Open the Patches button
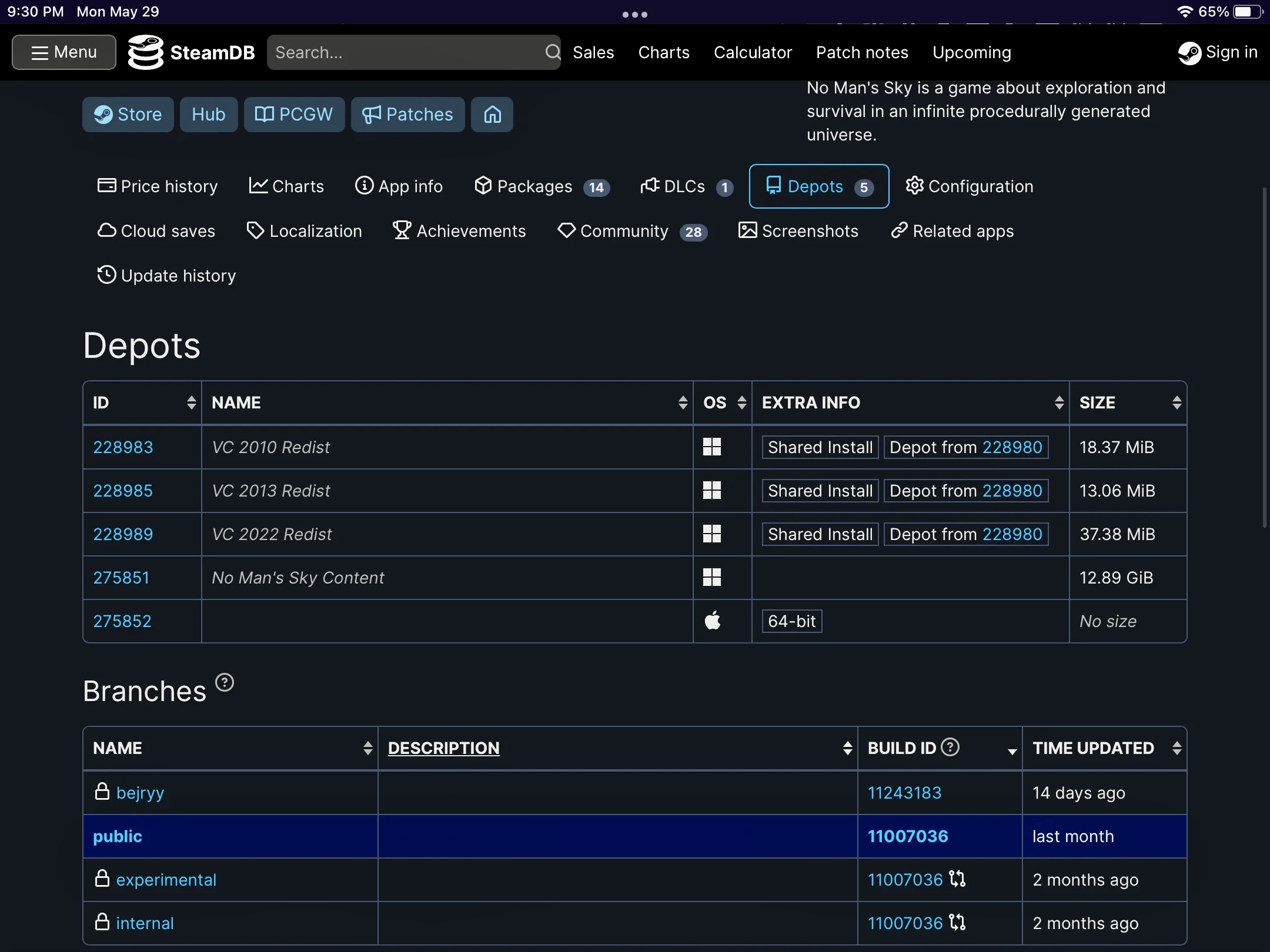 [408, 115]
